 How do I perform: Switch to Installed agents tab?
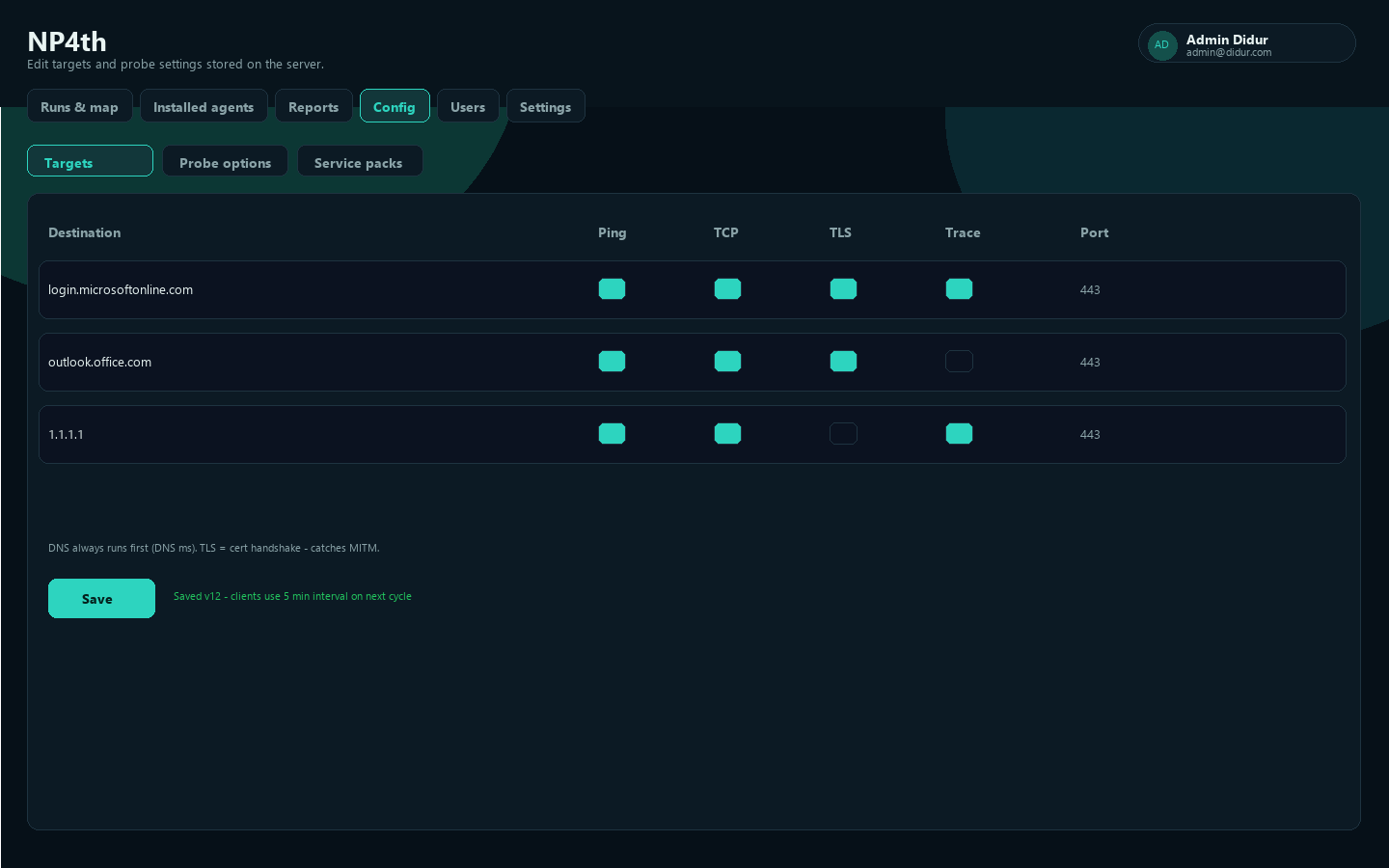pyautogui.click(x=204, y=106)
